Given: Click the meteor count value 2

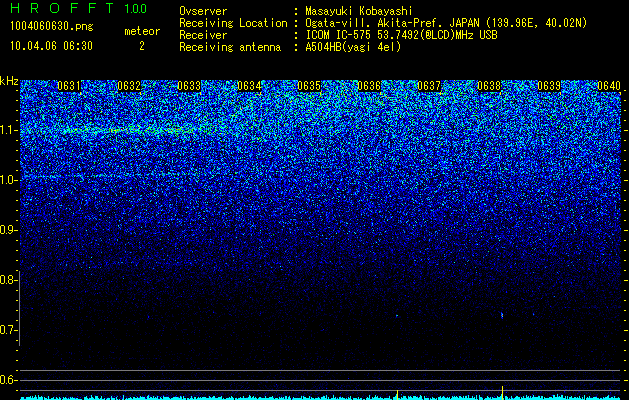Looking at the screenshot, I should point(142,46).
